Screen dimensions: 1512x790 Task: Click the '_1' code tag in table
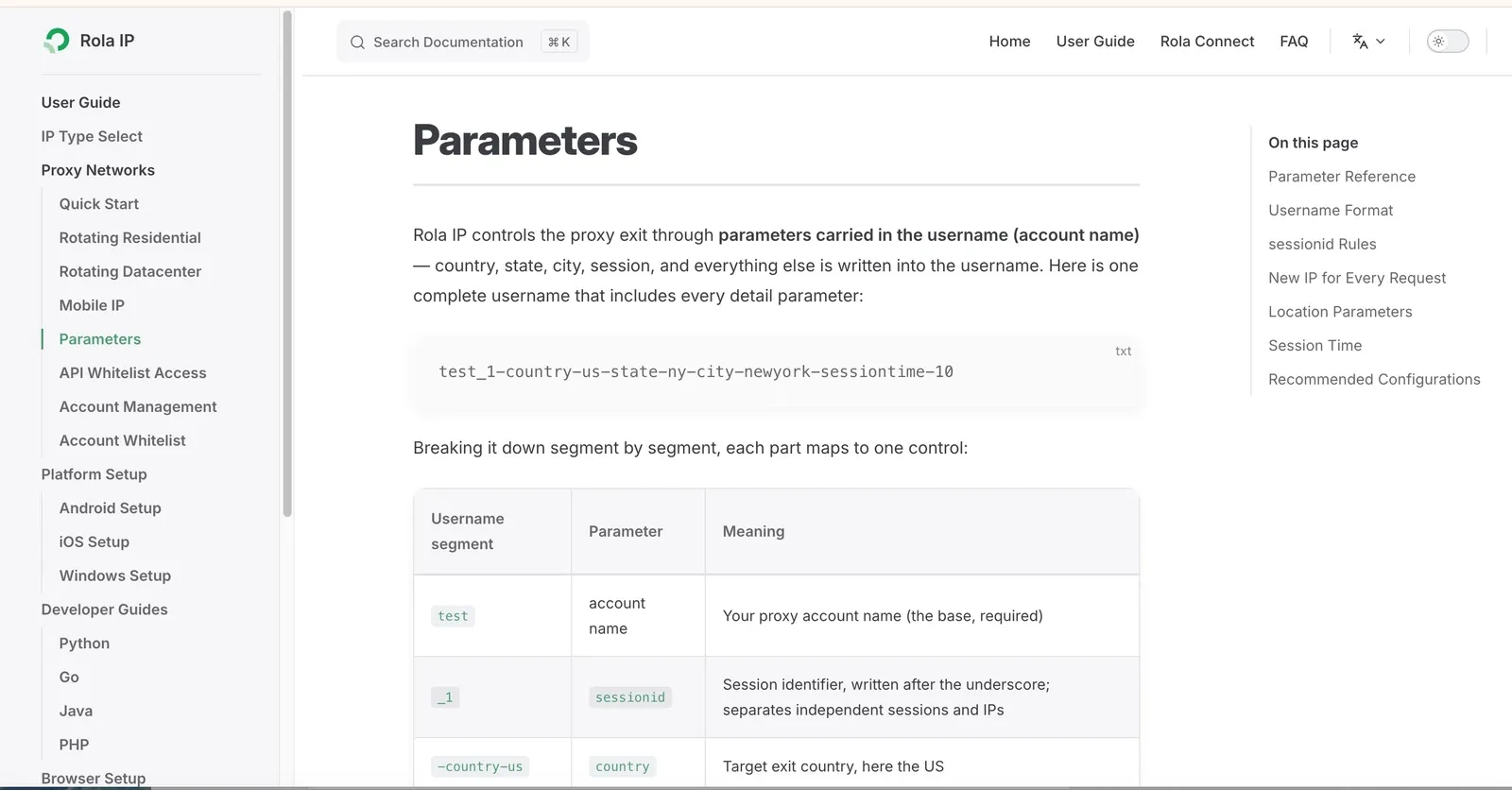pyautogui.click(x=445, y=697)
